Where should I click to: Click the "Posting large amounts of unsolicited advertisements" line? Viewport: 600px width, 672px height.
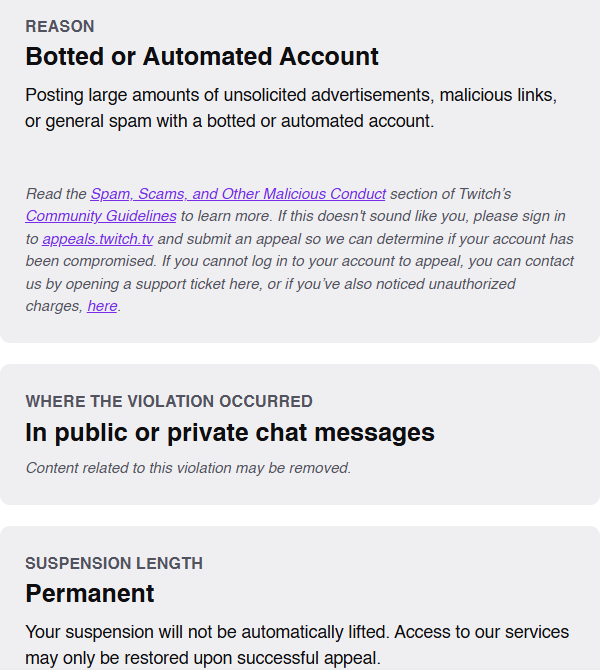tap(290, 96)
